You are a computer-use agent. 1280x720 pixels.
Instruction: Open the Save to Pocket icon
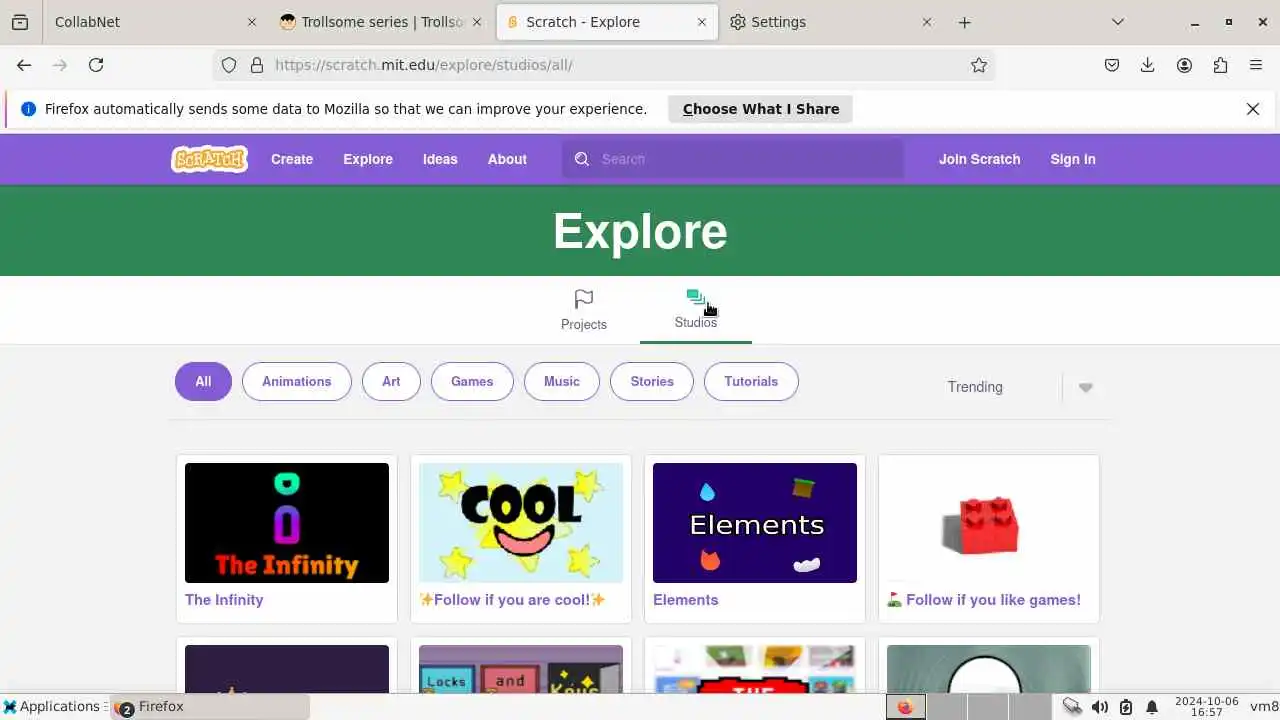click(1112, 65)
